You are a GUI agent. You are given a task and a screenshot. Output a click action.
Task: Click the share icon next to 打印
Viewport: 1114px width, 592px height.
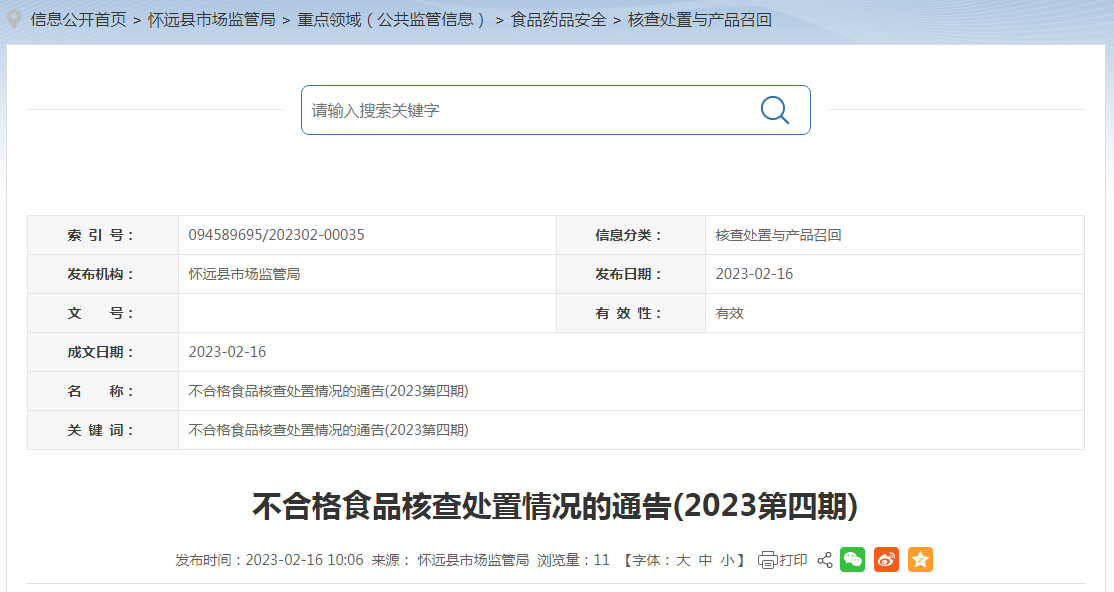point(825,560)
